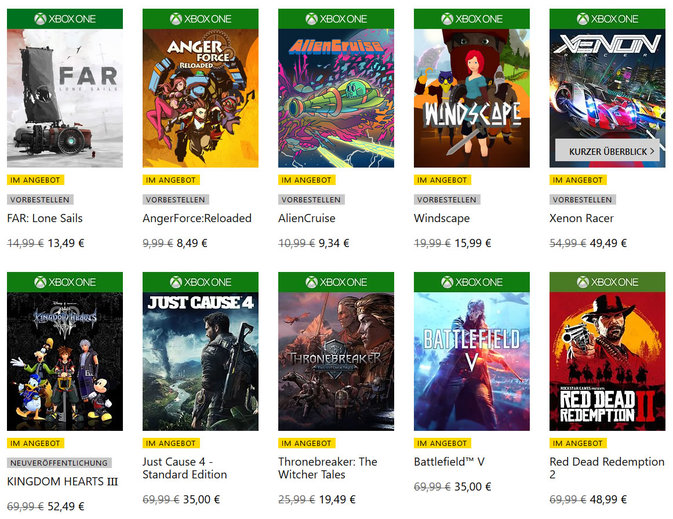The height and width of the screenshot is (519, 673).
Task: Open AlienCruise cover art
Action: [x=336, y=98]
